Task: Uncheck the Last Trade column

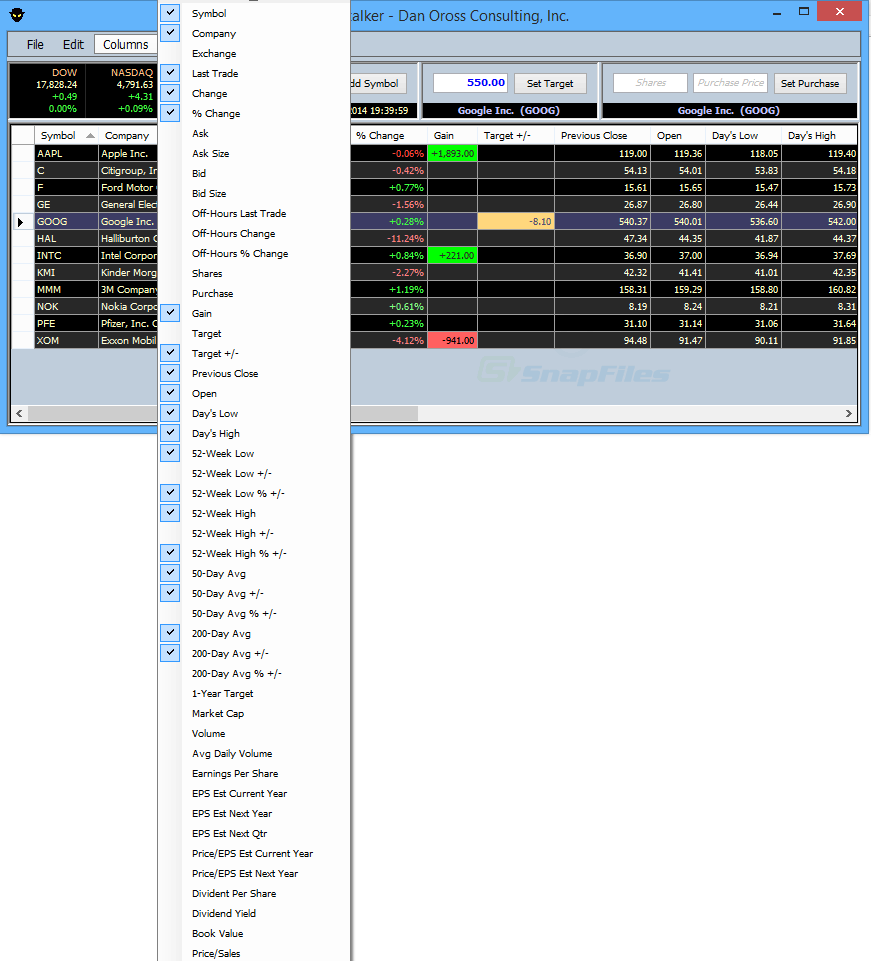Action: pos(169,72)
